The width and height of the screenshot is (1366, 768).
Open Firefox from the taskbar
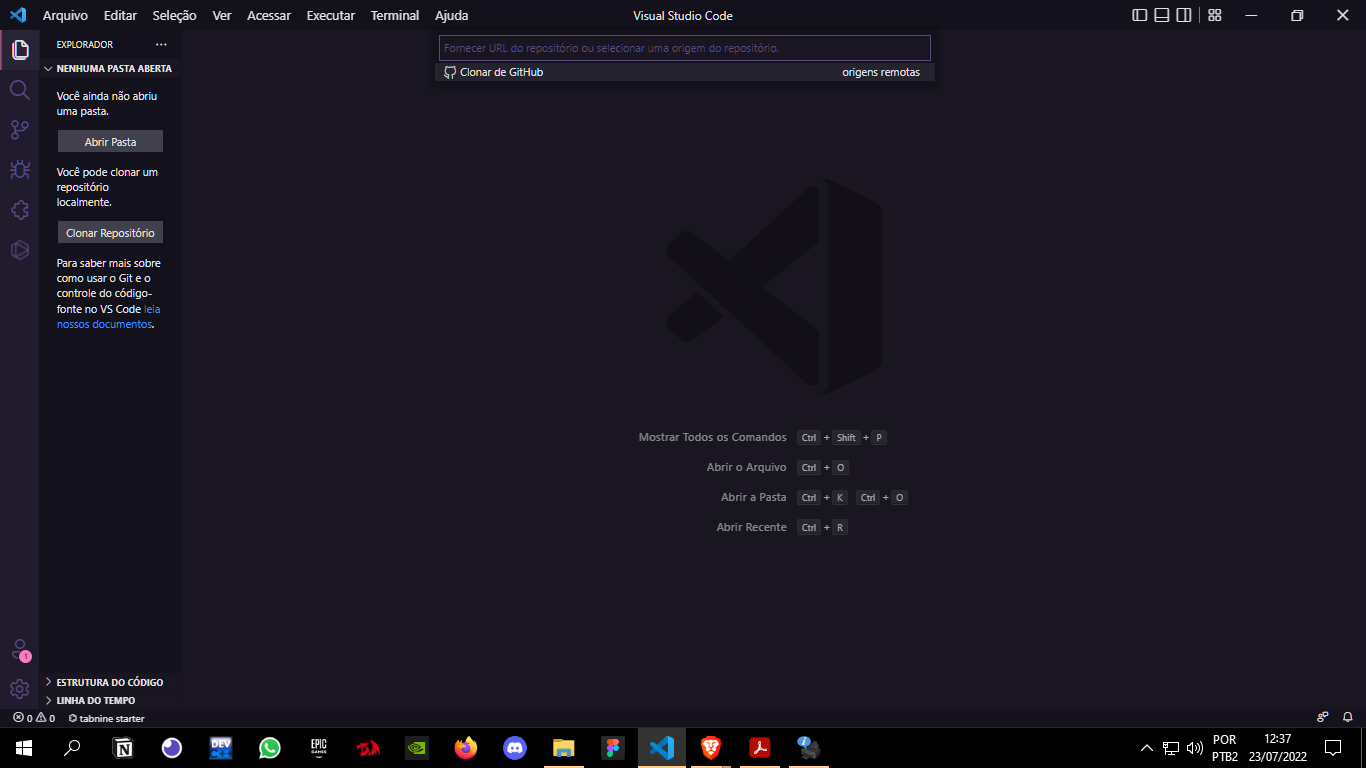tap(465, 747)
